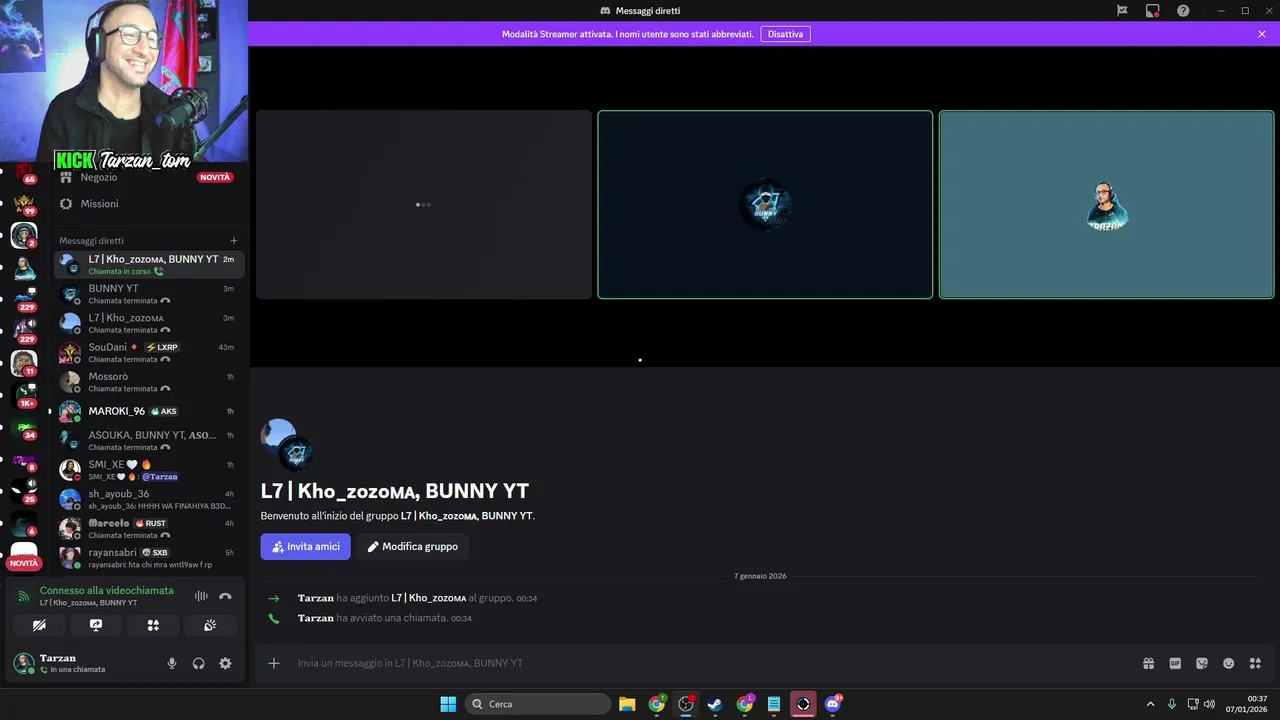Select BUNNY YT direct message
Image resolution: width=1280 pixels, height=720 pixels.
148,294
